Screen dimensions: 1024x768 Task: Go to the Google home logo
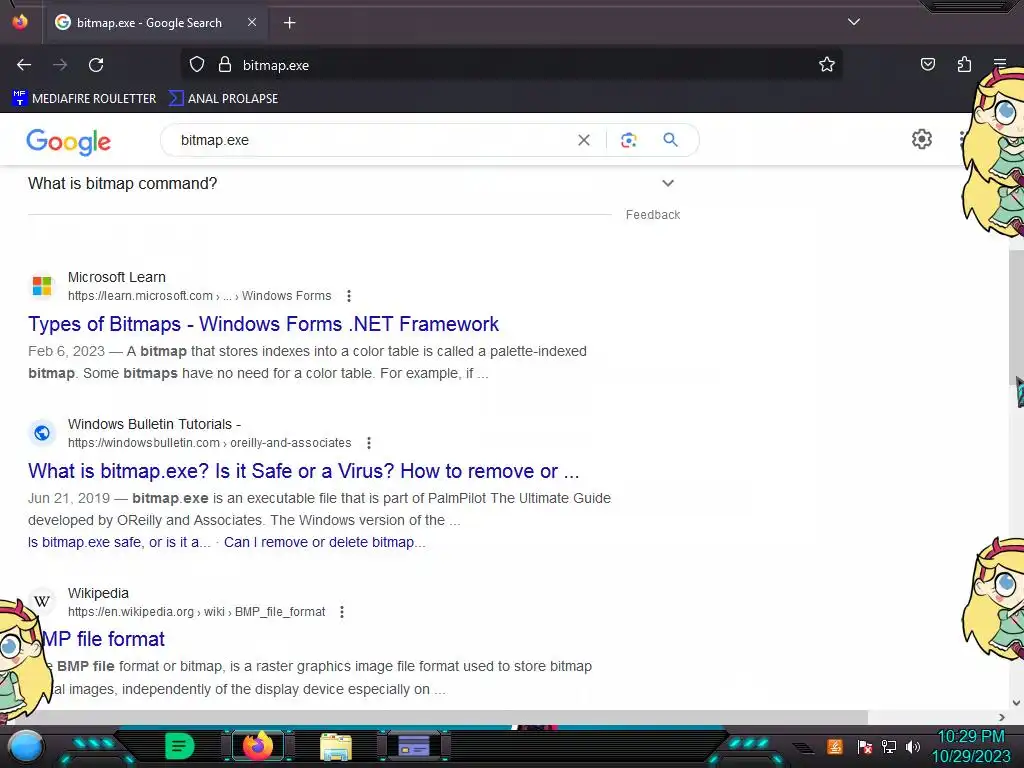point(69,141)
